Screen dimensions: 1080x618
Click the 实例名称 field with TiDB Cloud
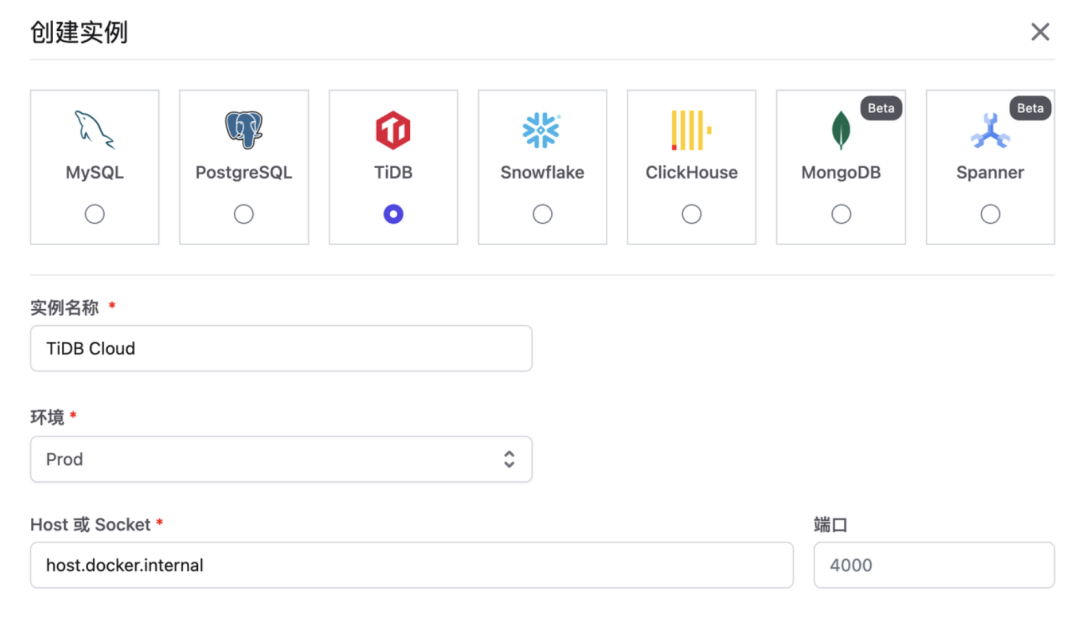point(281,349)
